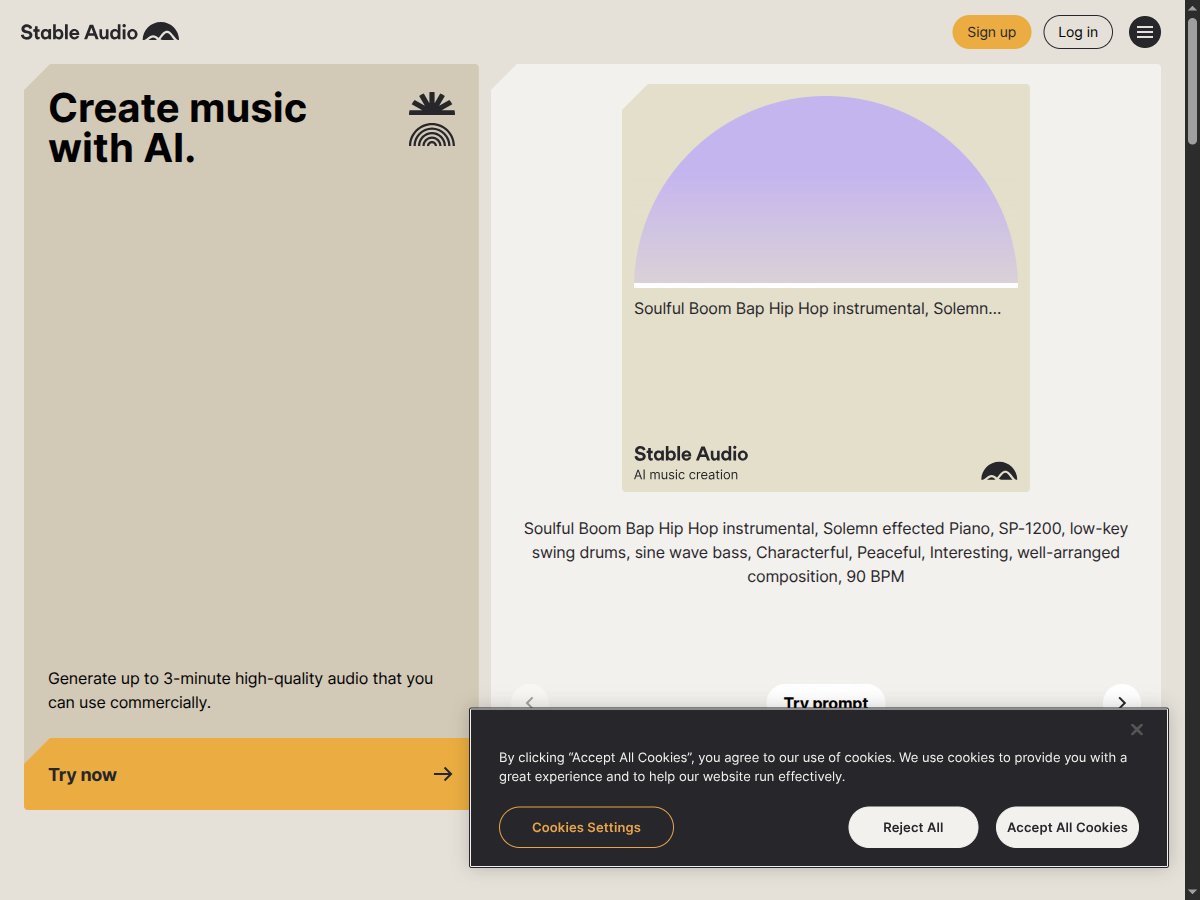Click the Stable Audio rainbow logo icon
The height and width of the screenshot is (900, 1200).
(x=163, y=31)
